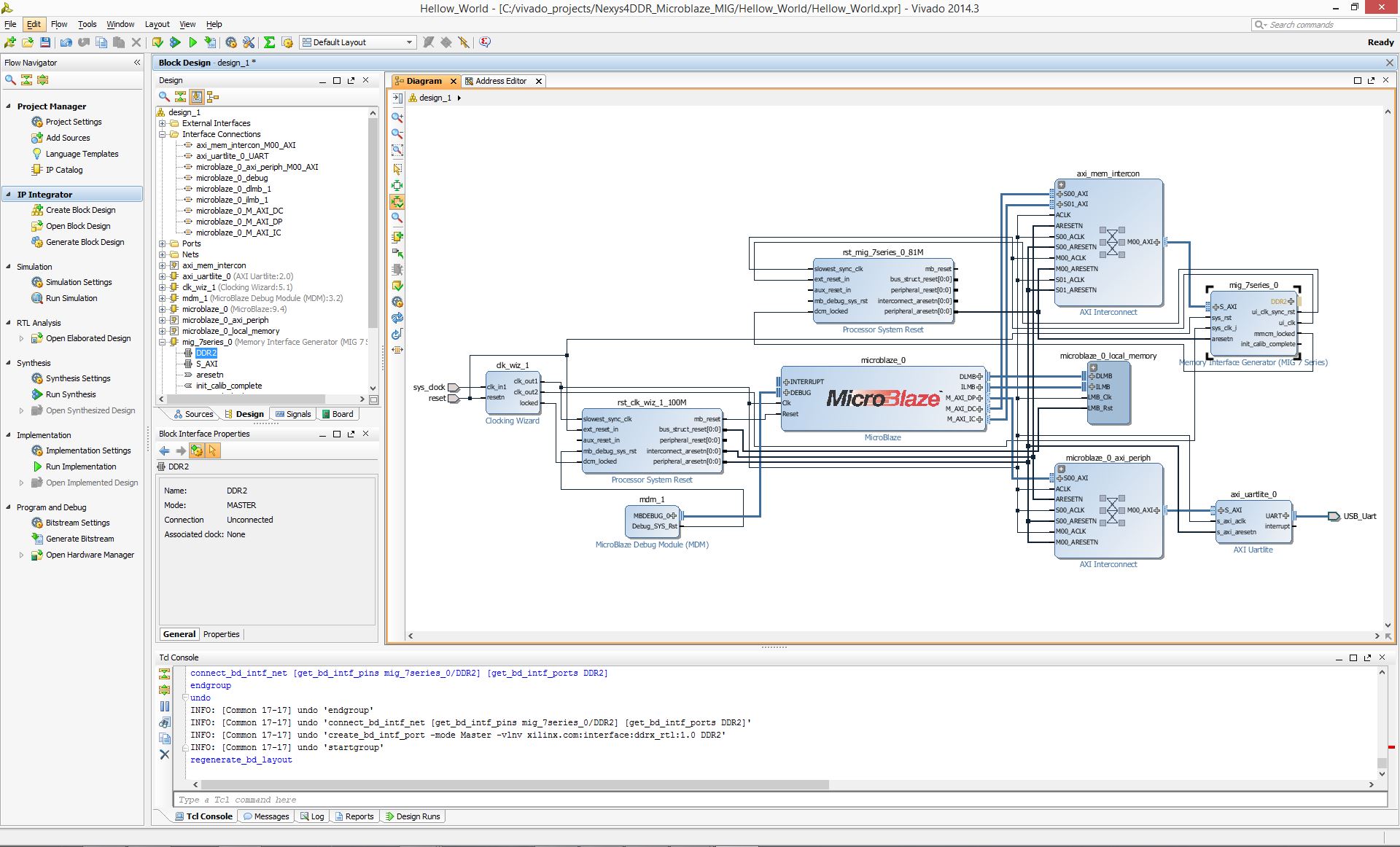Pause Tcl Console output

point(165,706)
